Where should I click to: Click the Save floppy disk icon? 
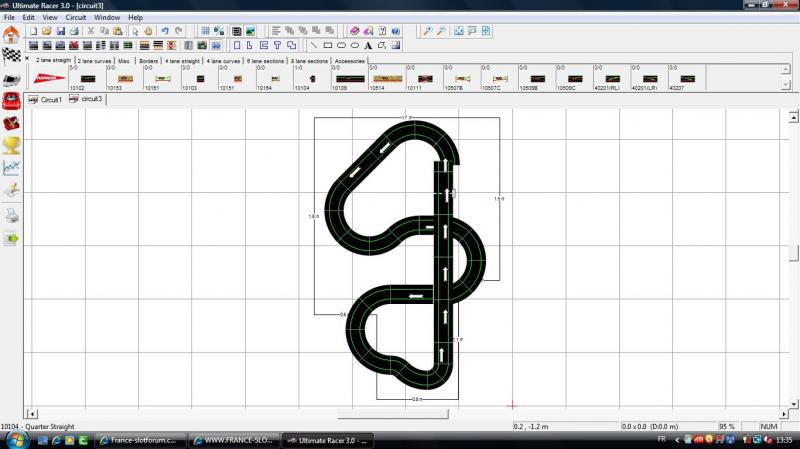coord(60,31)
